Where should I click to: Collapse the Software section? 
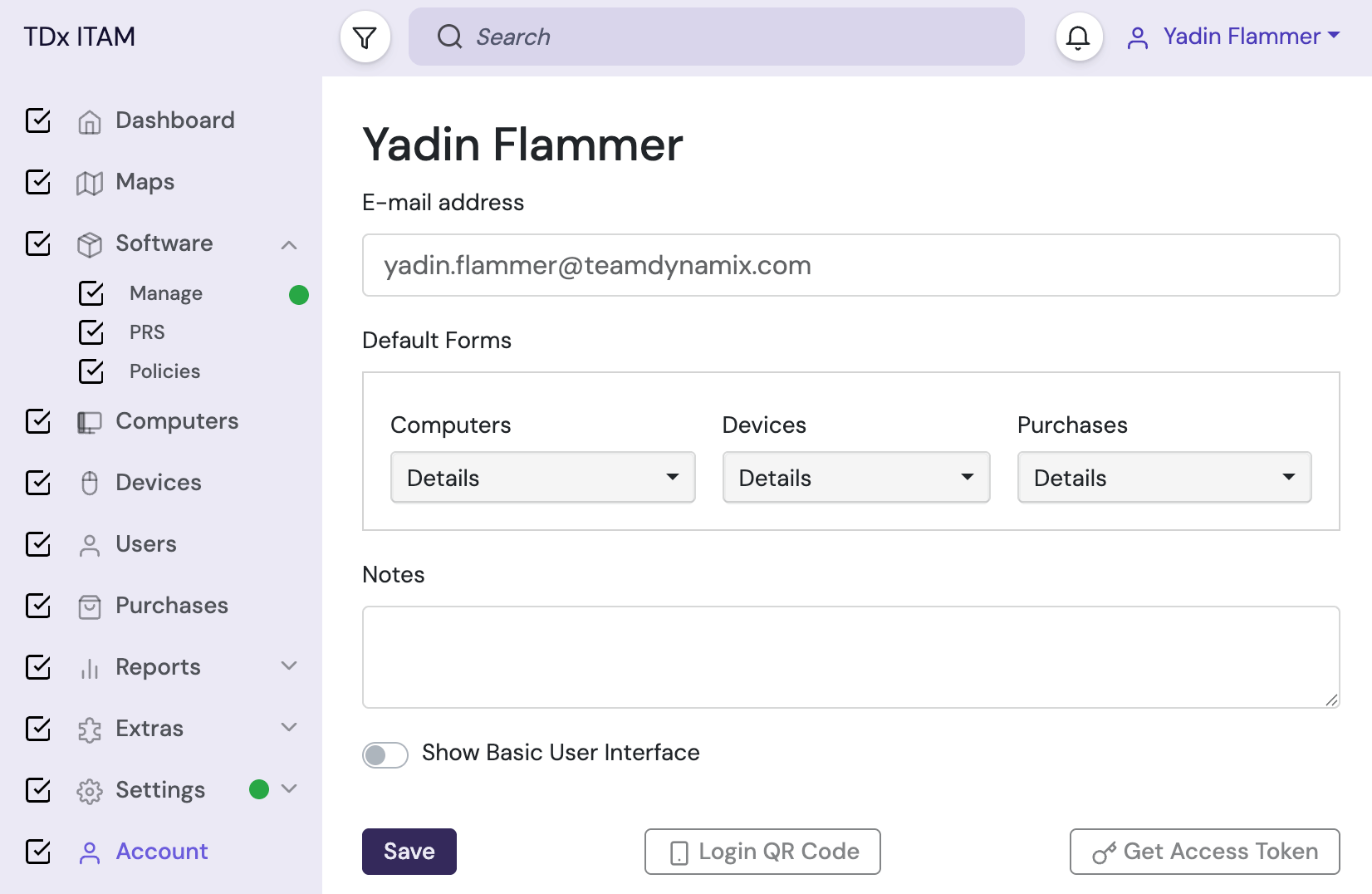[288, 243]
